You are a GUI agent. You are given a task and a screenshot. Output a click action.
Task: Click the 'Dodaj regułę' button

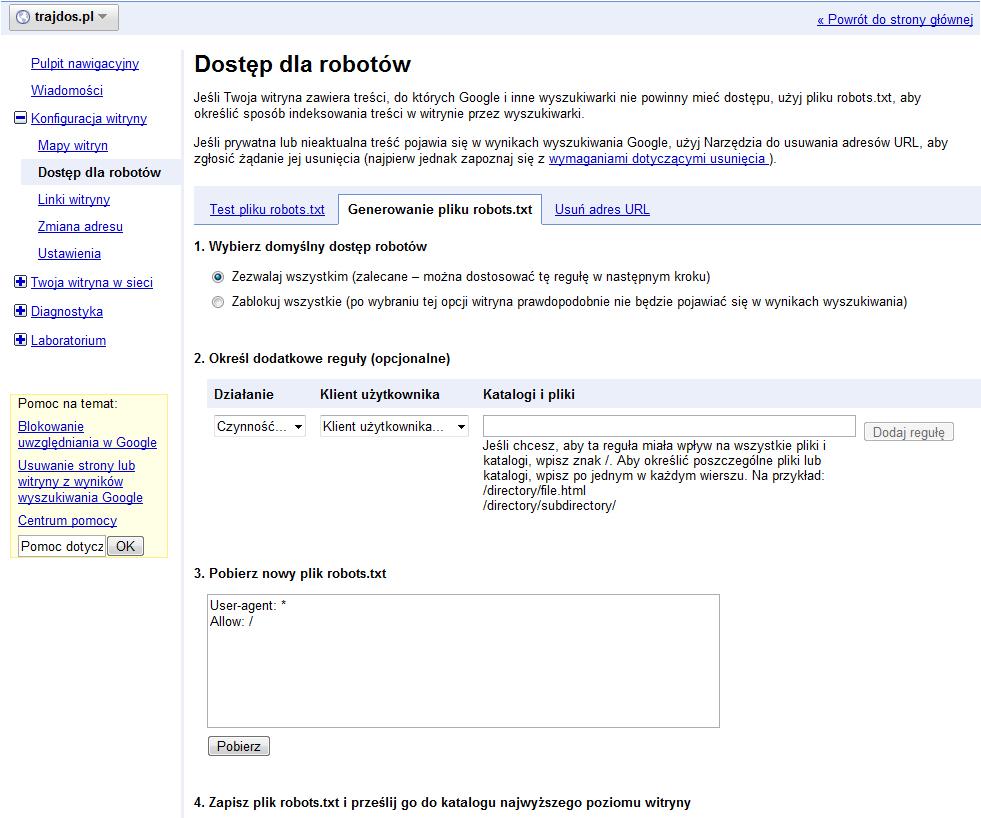click(x=908, y=432)
